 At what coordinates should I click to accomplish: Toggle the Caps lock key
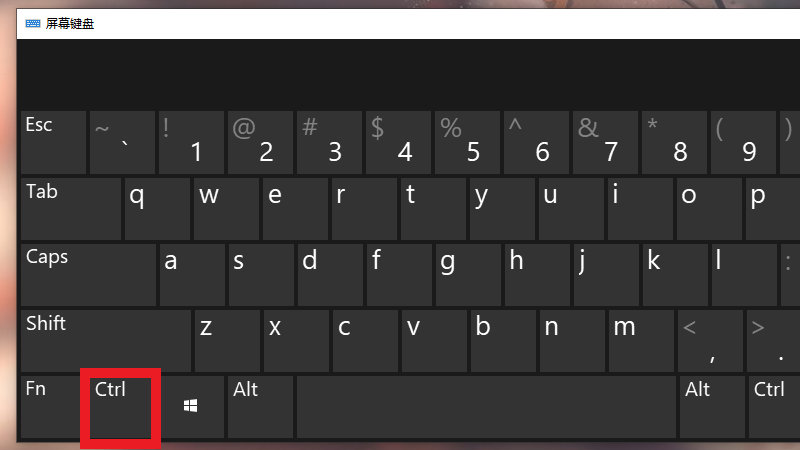88,274
